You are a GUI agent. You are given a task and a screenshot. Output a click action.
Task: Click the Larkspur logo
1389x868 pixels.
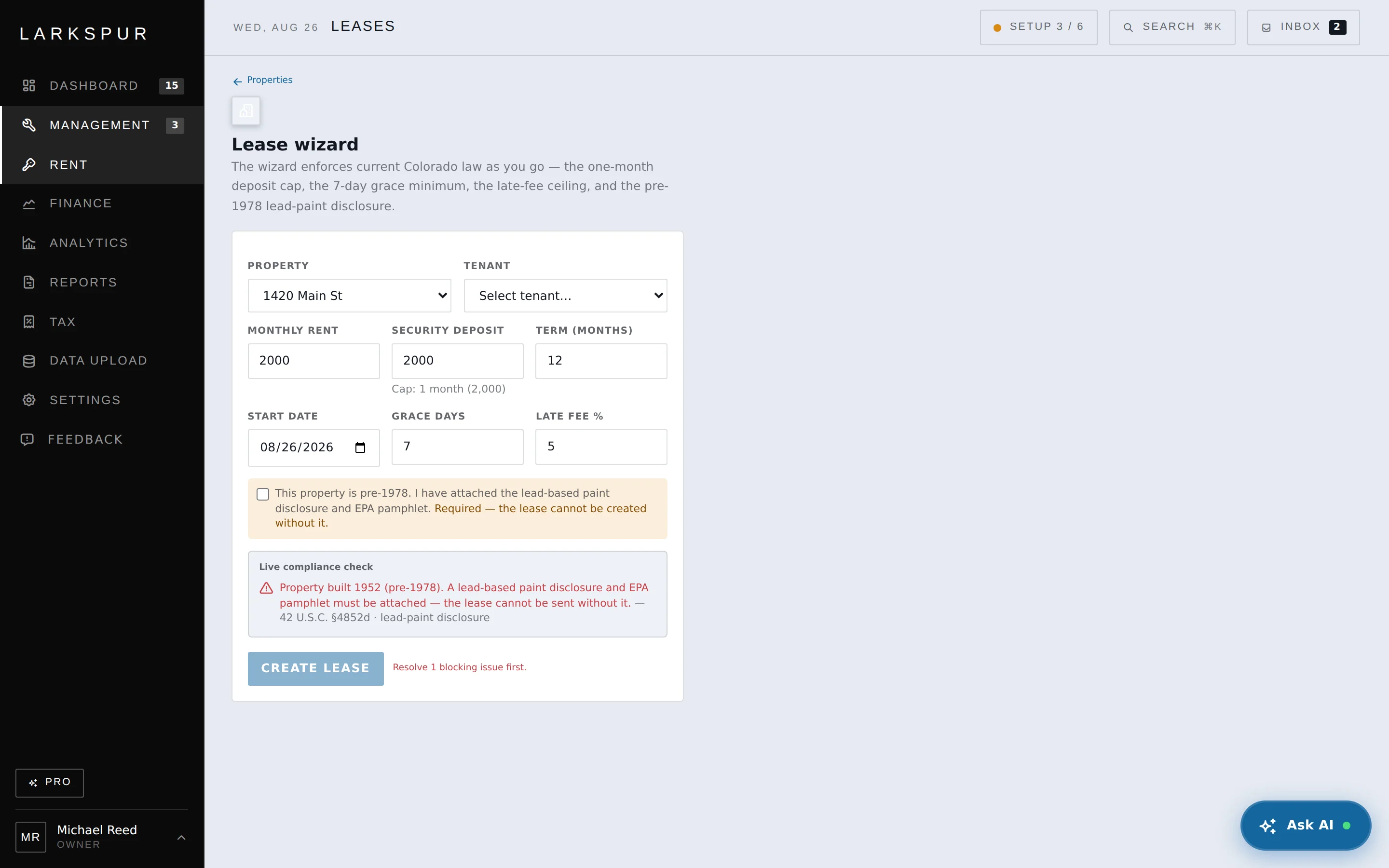pos(84,34)
